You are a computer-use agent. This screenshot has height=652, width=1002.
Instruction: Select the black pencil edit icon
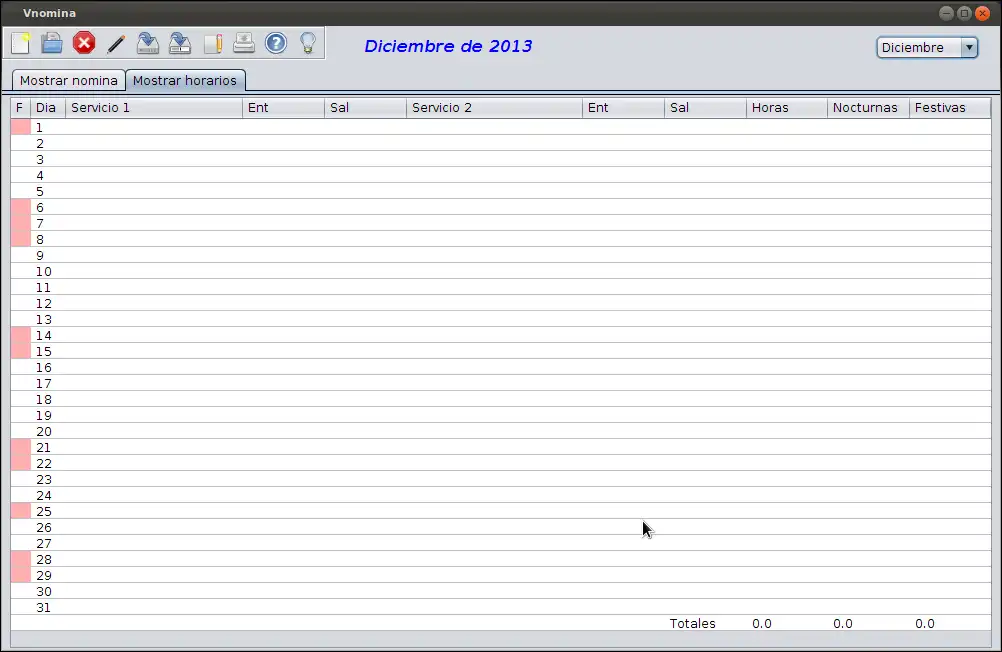click(116, 43)
